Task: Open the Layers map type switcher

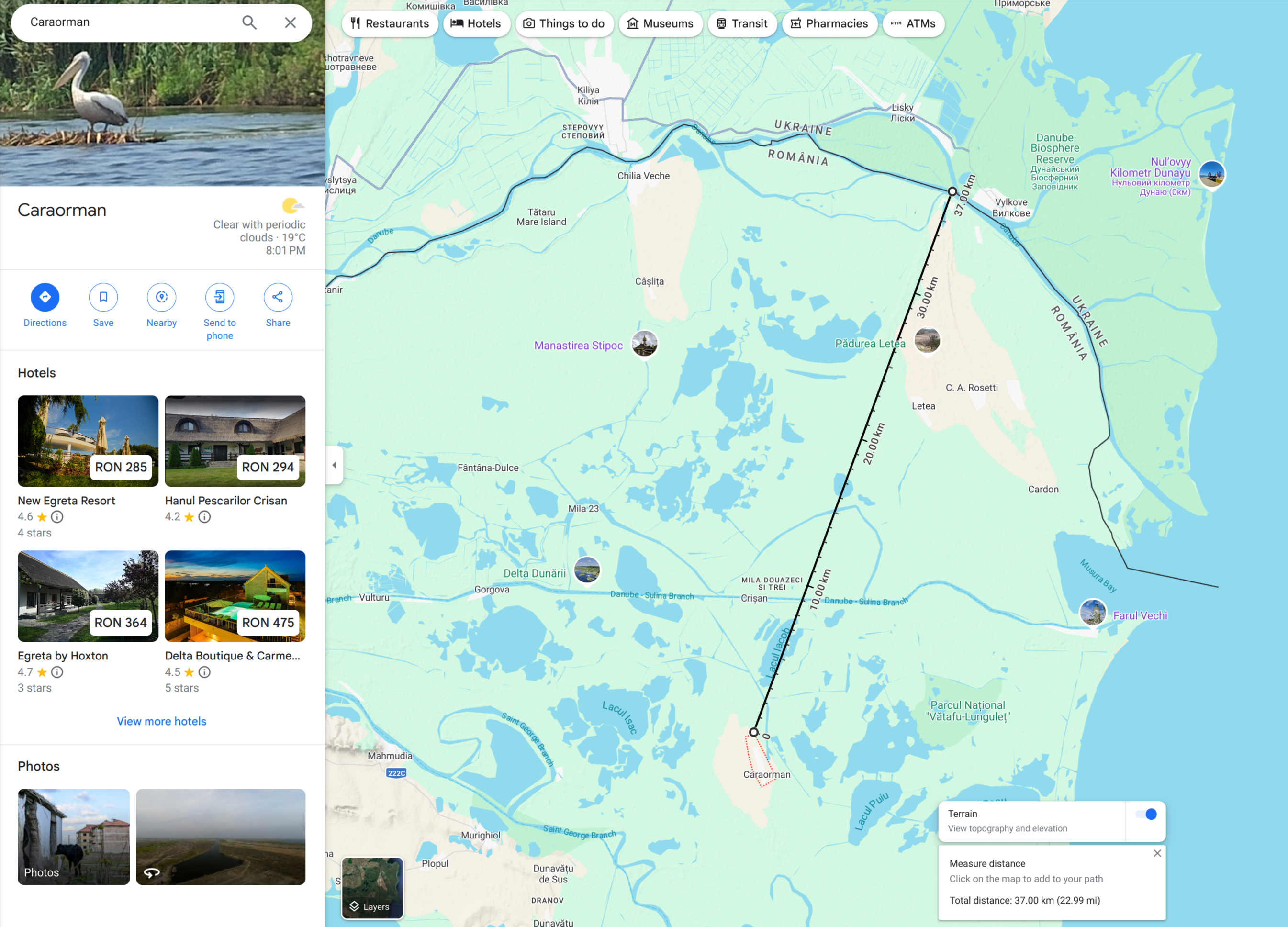Action: coord(372,888)
